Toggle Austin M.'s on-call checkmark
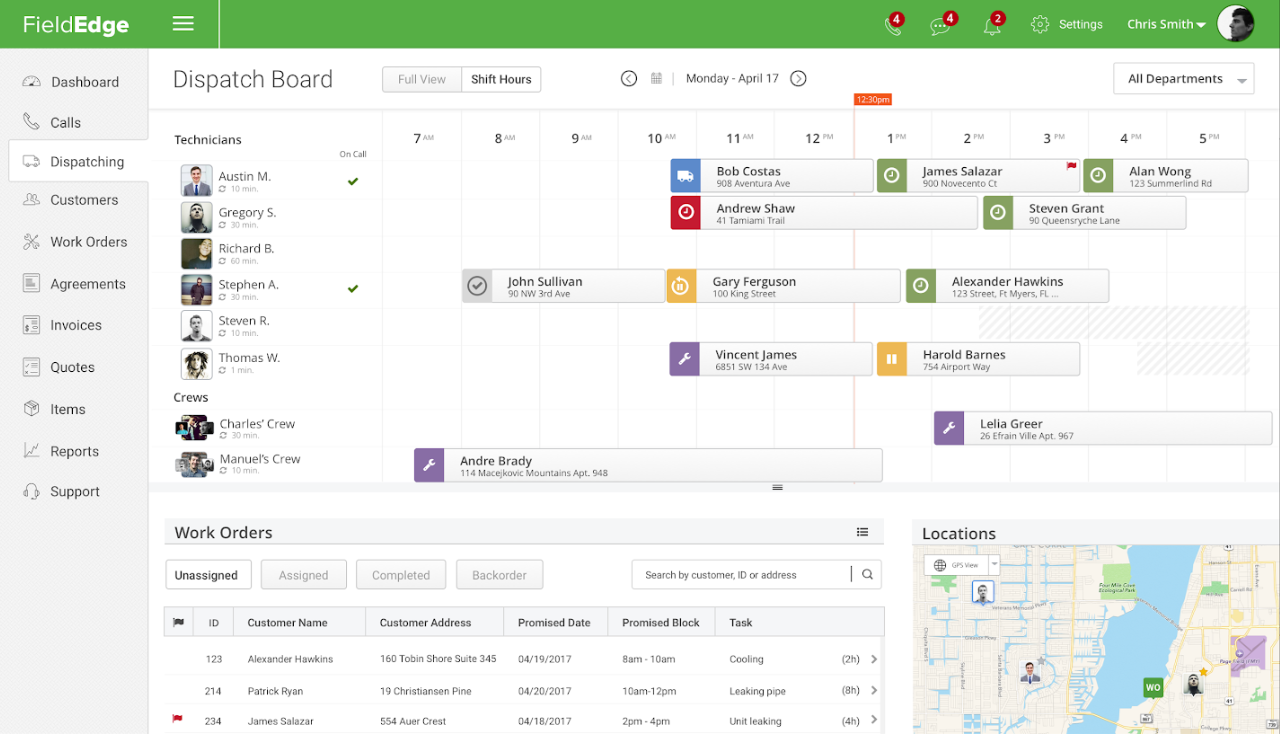Screen dimensions: 1280x734 click(x=352, y=181)
